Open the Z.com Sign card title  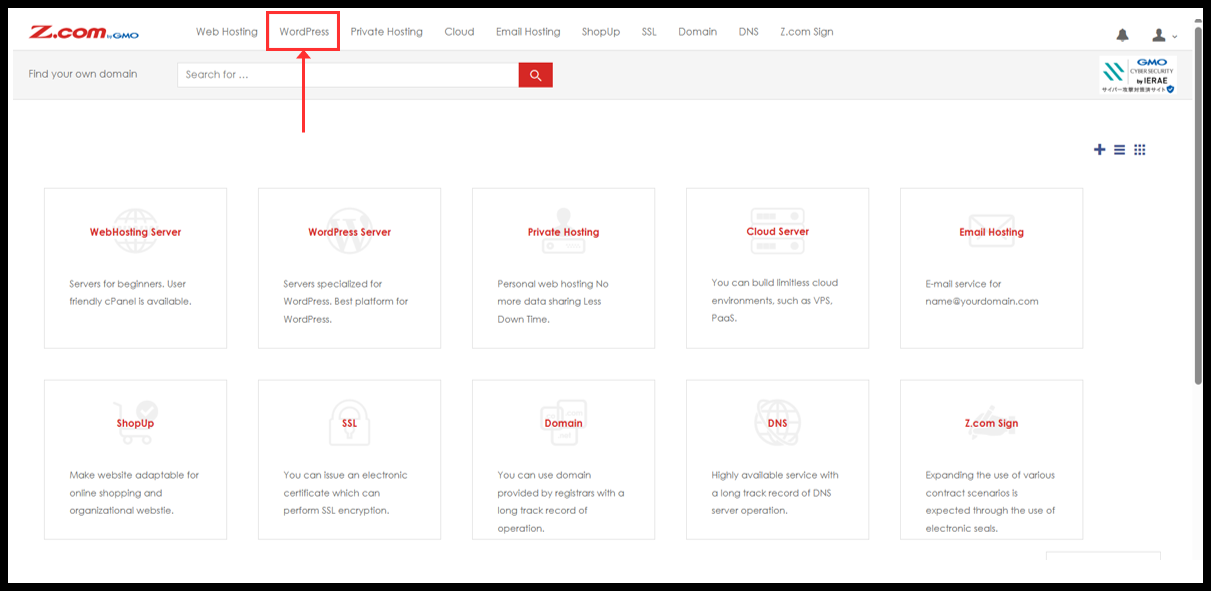992,423
